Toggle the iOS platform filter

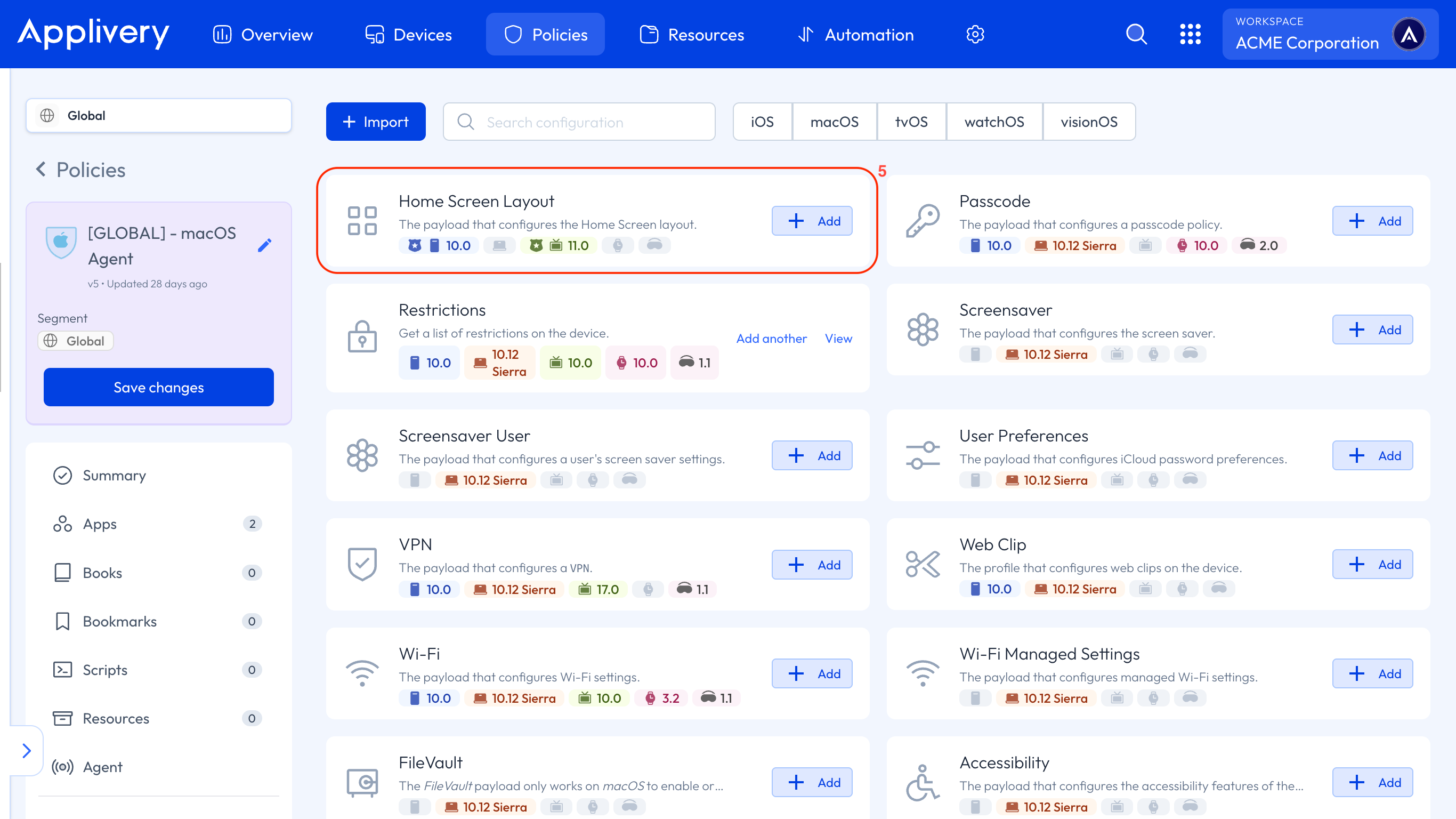click(762, 122)
